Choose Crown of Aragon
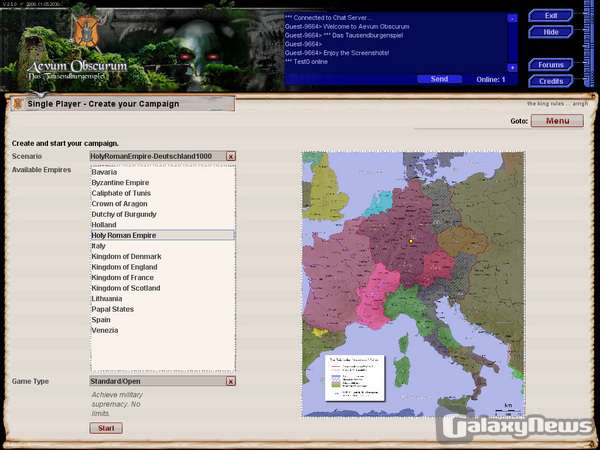 (x=163, y=204)
